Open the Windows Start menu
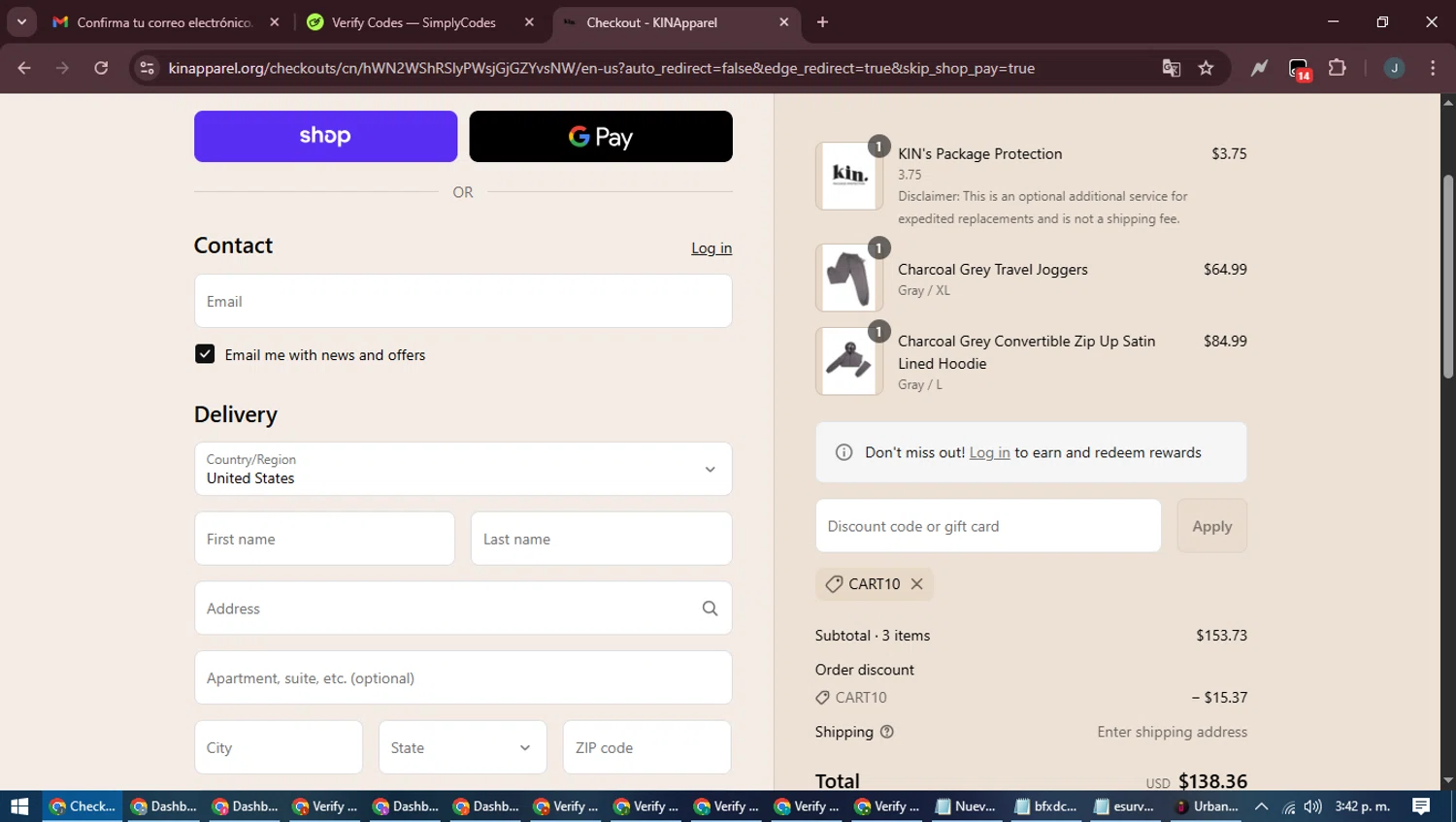The image size is (1456, 822). 19,806
